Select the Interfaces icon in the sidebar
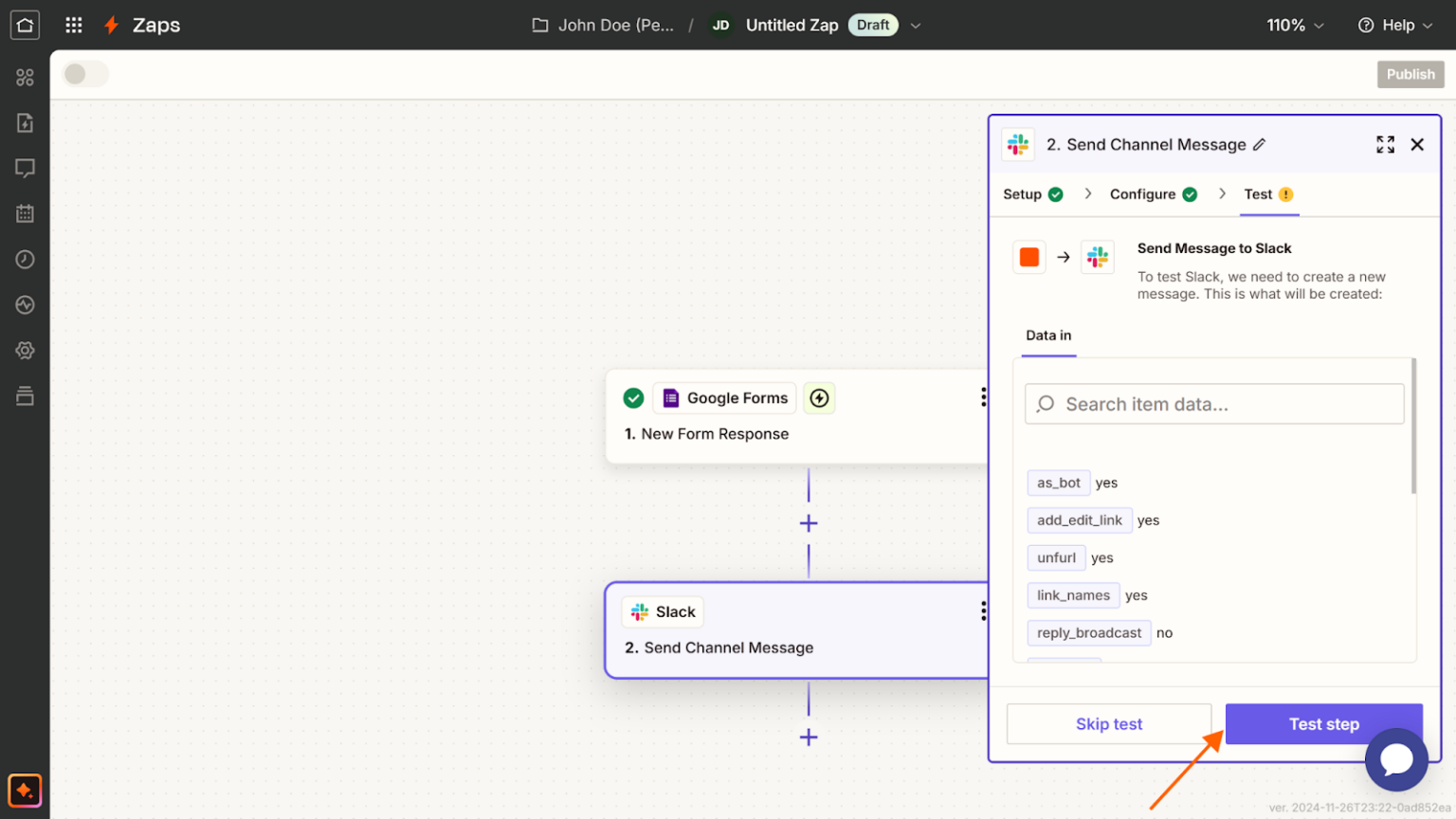Screen dimensions: 1456x819 [x=25, y=122]
